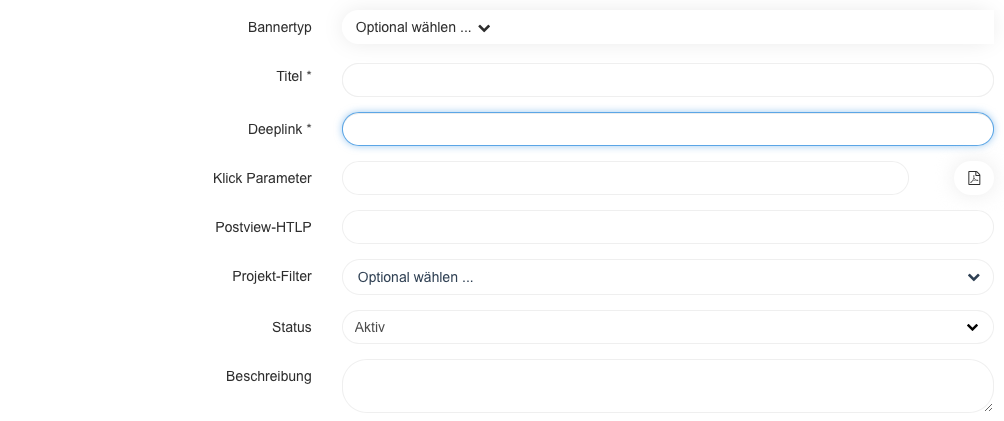1004x421 pixels.
Task: Select the Klick Parameter input box
Action: click(x=625, y=178)
